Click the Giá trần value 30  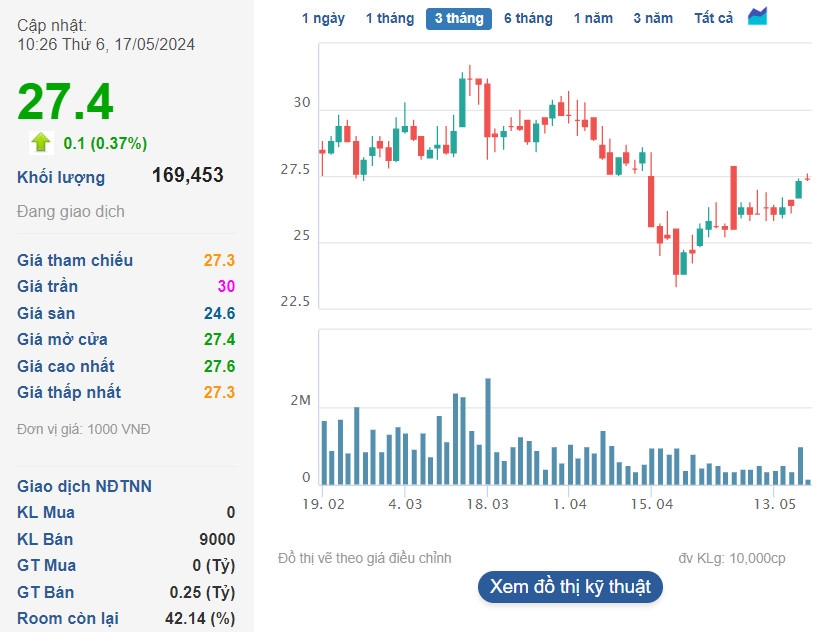[226, 287]
